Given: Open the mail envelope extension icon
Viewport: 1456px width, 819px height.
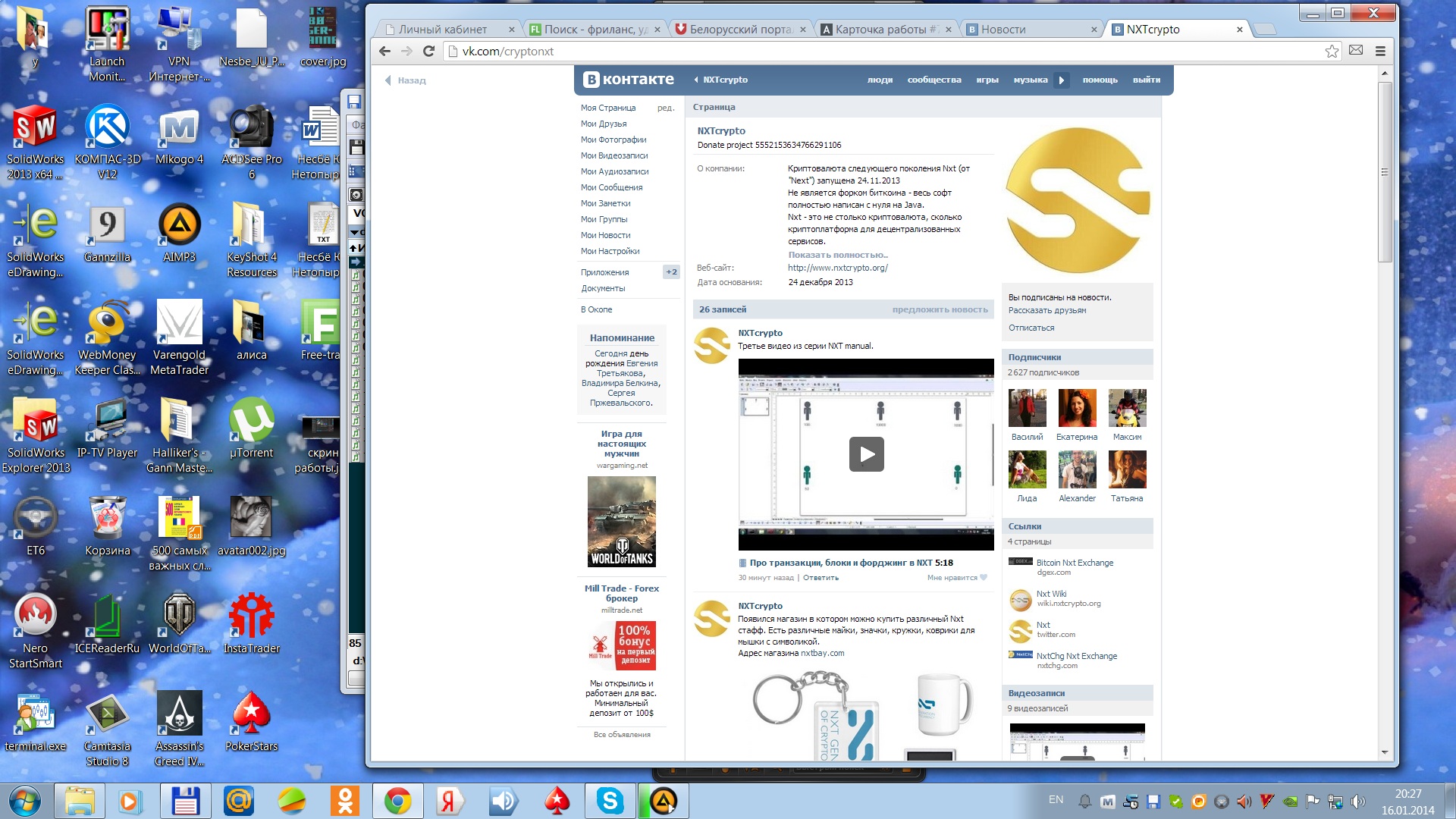Looking at the screenshot, I should click(x=1356, y=50).
